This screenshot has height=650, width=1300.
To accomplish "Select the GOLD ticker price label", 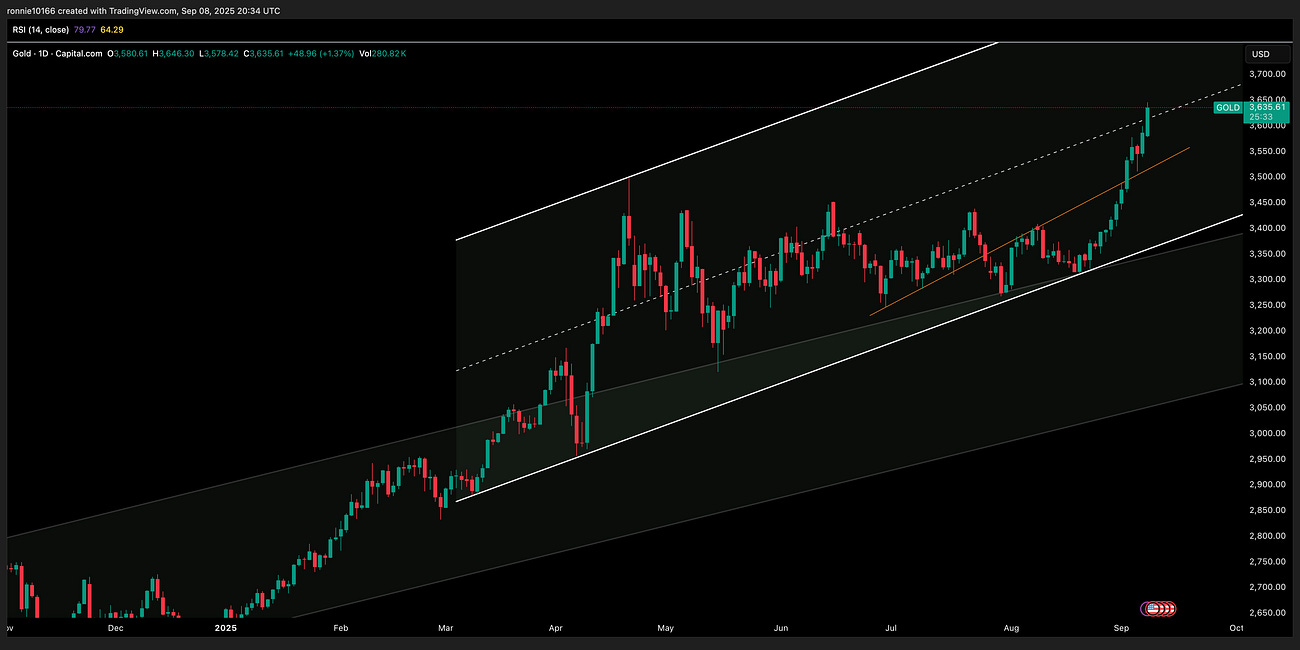I will (x=1227, y=107).
